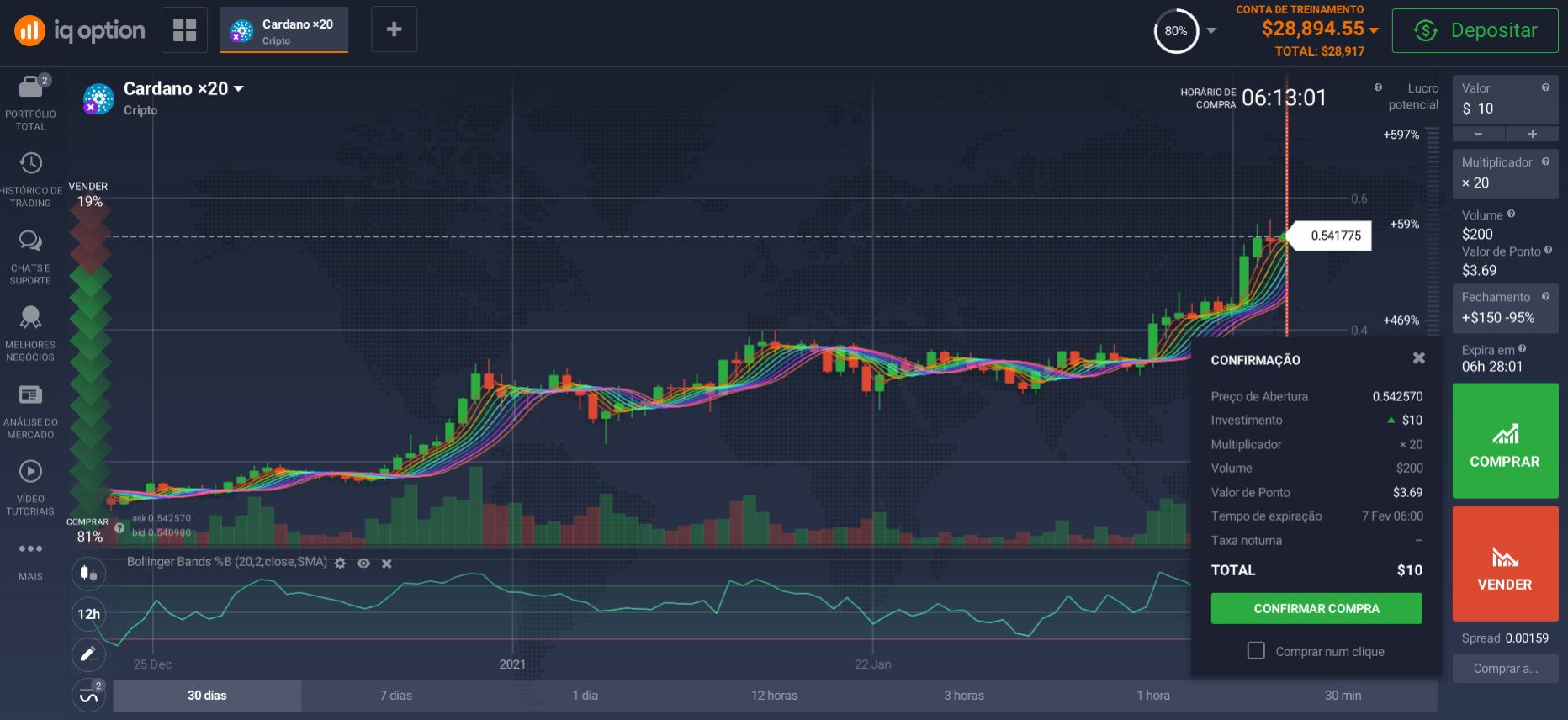Open Multiplicador × 20 selector

1505,173
